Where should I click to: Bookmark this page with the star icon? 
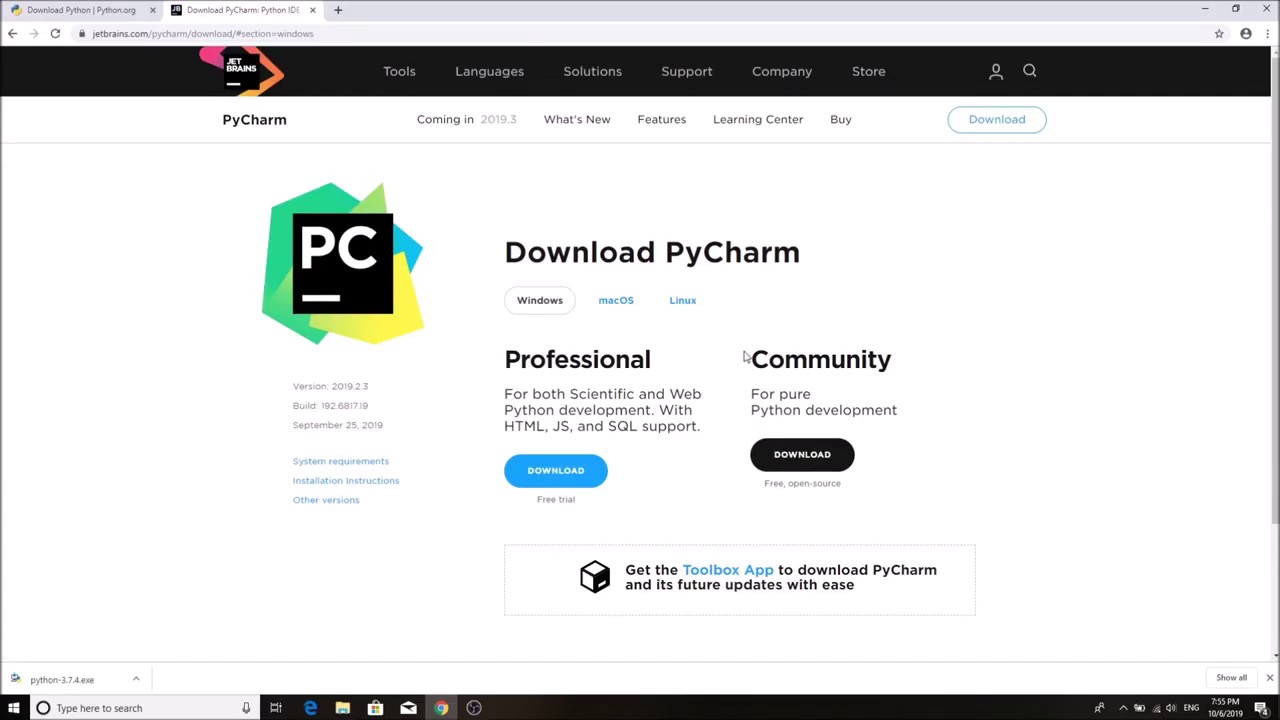click(1219, 34)
